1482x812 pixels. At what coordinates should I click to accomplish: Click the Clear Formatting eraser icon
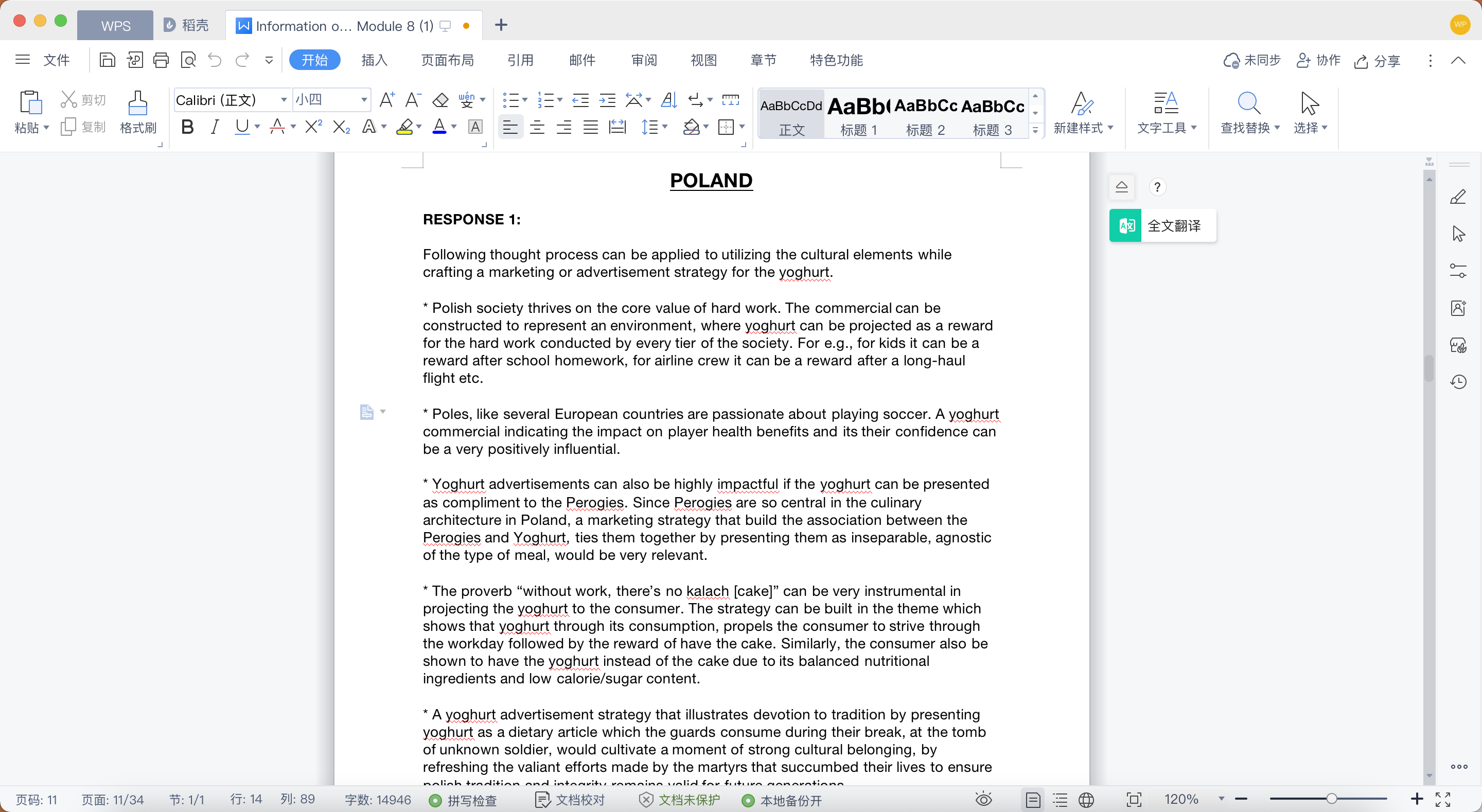[440, 100]
